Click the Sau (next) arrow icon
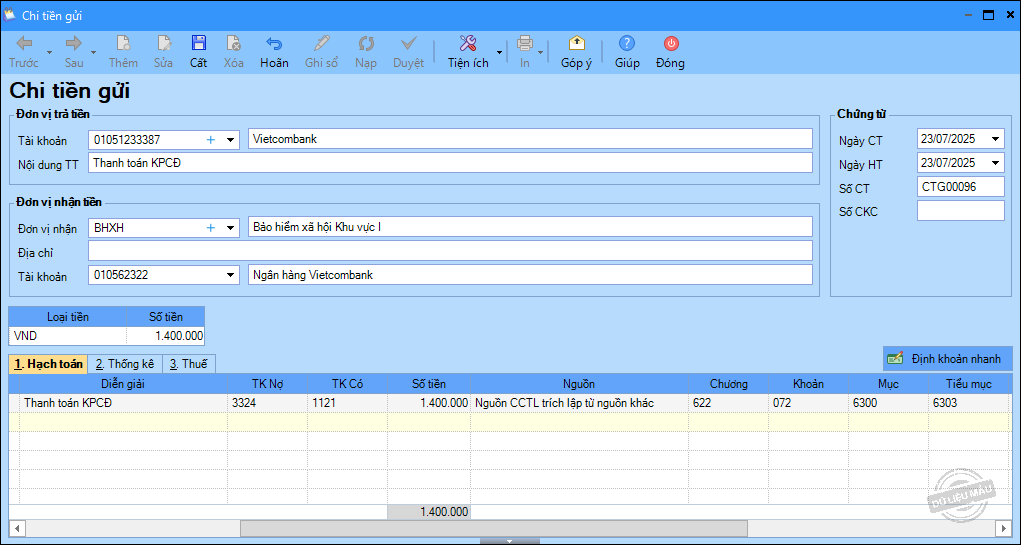 pos(74,44)
